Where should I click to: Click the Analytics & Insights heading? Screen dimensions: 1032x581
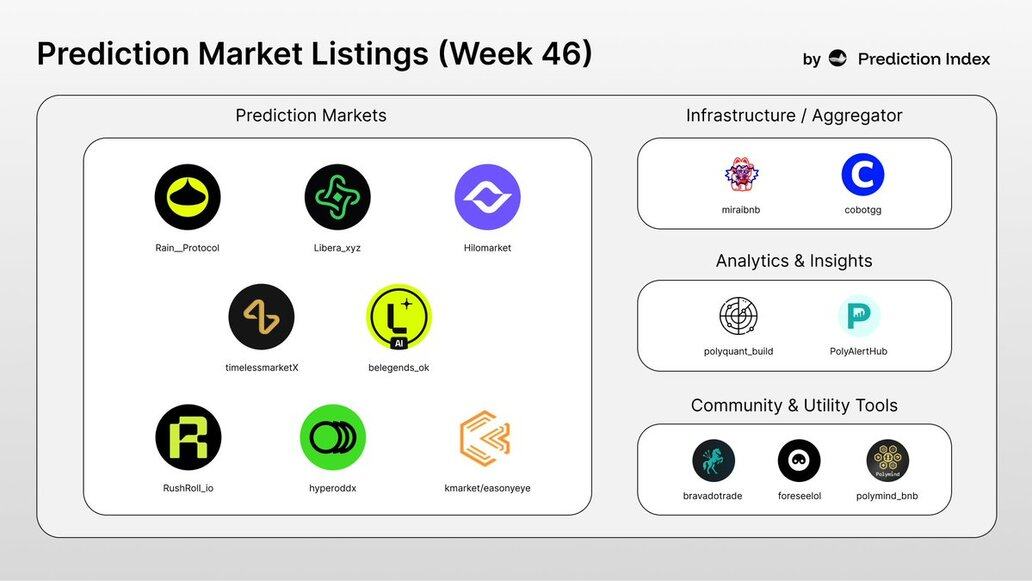pyautogui.click(x=794, y=261)
